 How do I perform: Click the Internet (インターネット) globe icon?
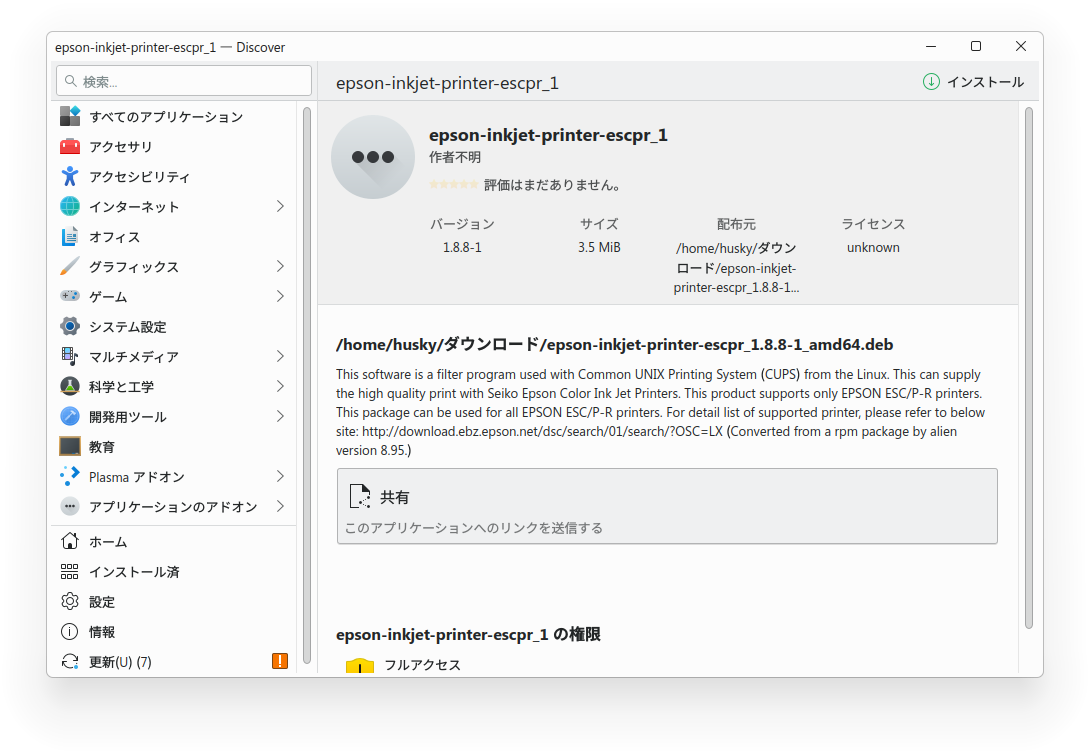coord(70,207)
